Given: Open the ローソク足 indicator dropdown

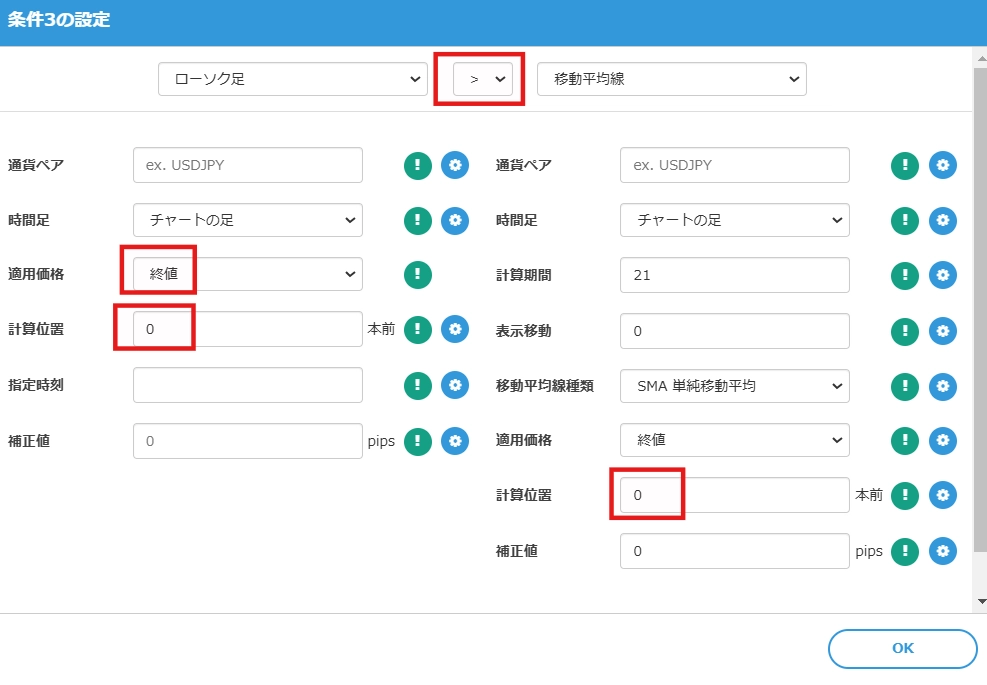Looking at the screenshot, I should (x=292, y=79).
